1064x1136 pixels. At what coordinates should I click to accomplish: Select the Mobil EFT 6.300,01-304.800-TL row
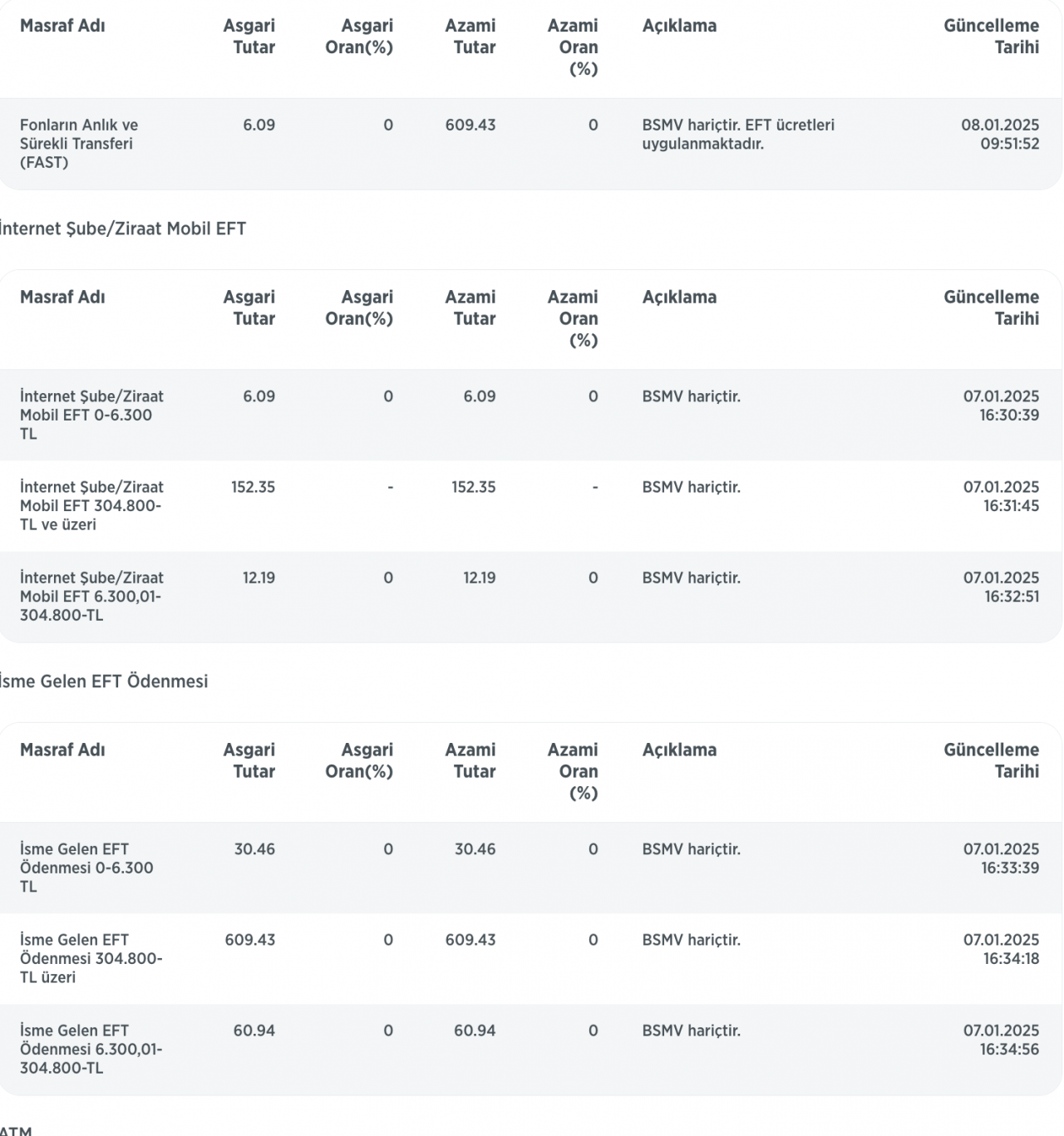[530, 597]
